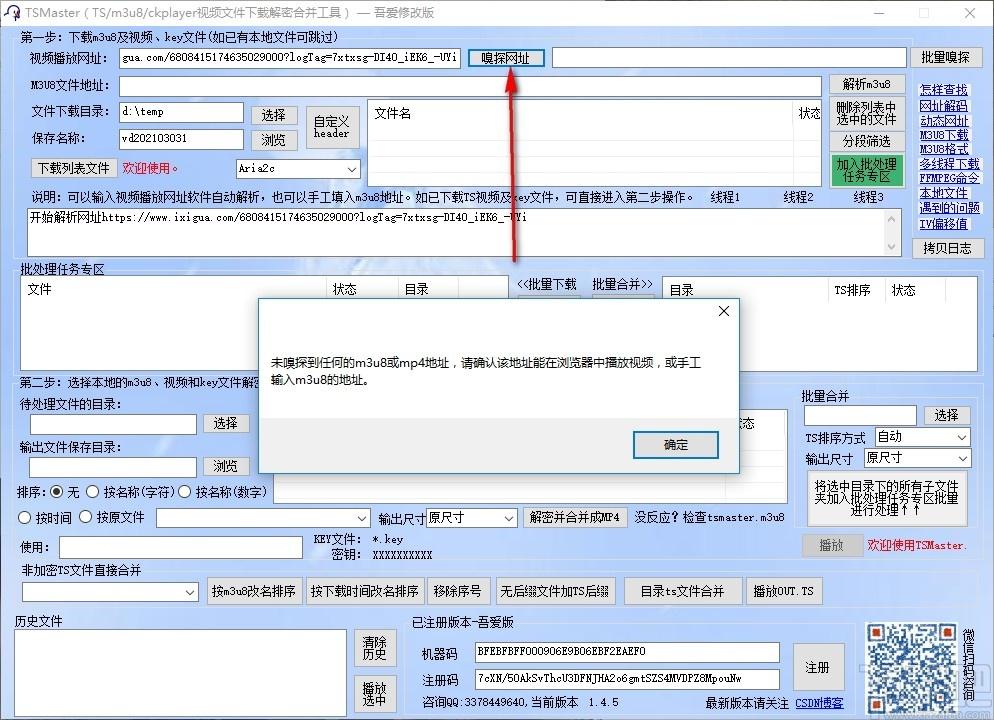Click the M3U8文件地址 input field
This screenshot has height=720, width=994.
[x=470, y=86]
